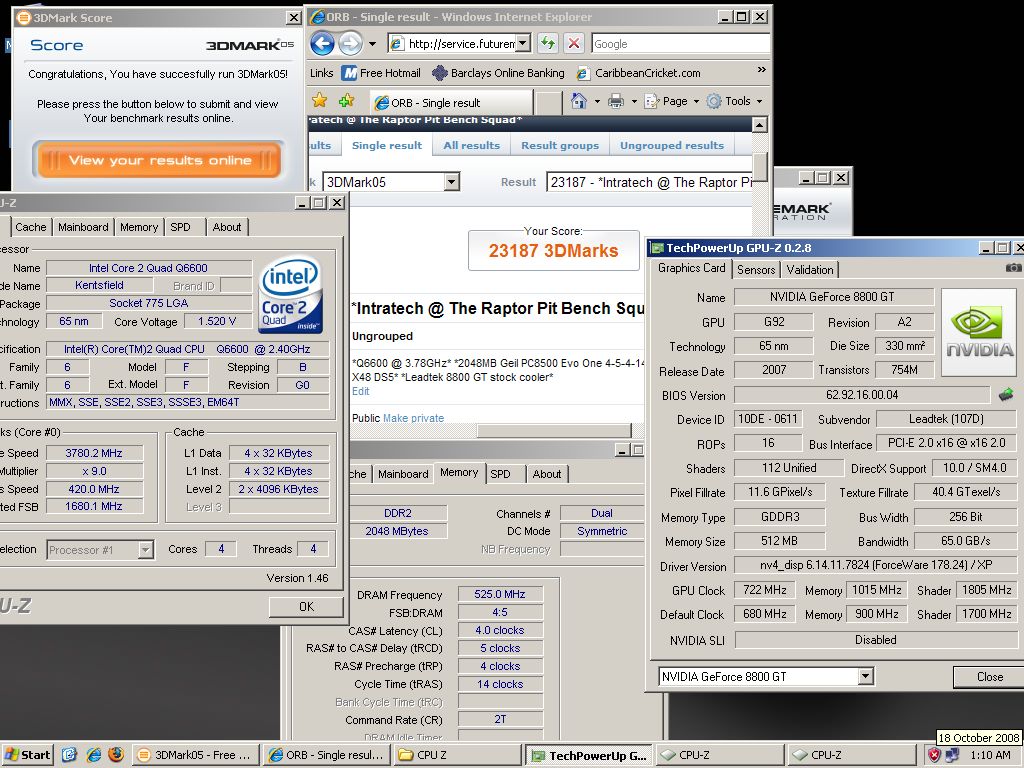Viewport: 1024px width, 768px height.
Task: Switch to the Validation tab in GPU-Z
Action: [809, 270]
